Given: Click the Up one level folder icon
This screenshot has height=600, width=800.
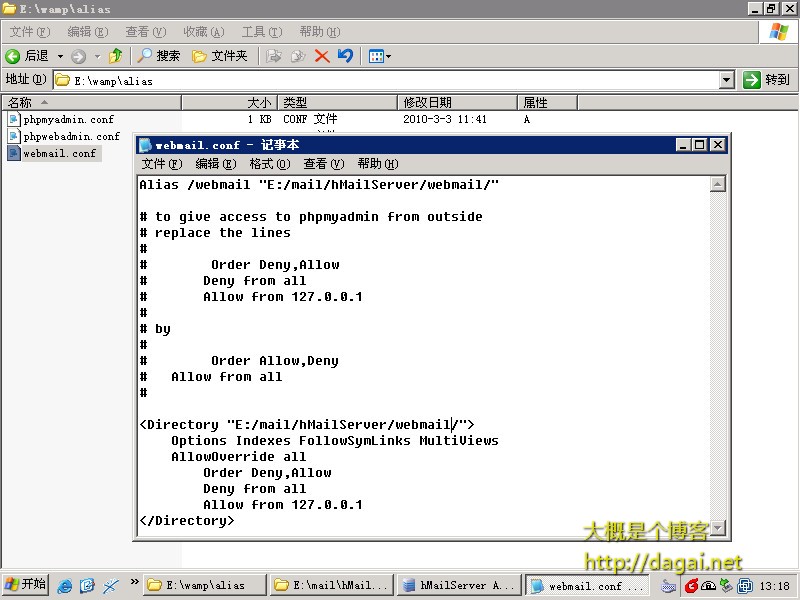Looking at the screenshot, I should (116, 56).
